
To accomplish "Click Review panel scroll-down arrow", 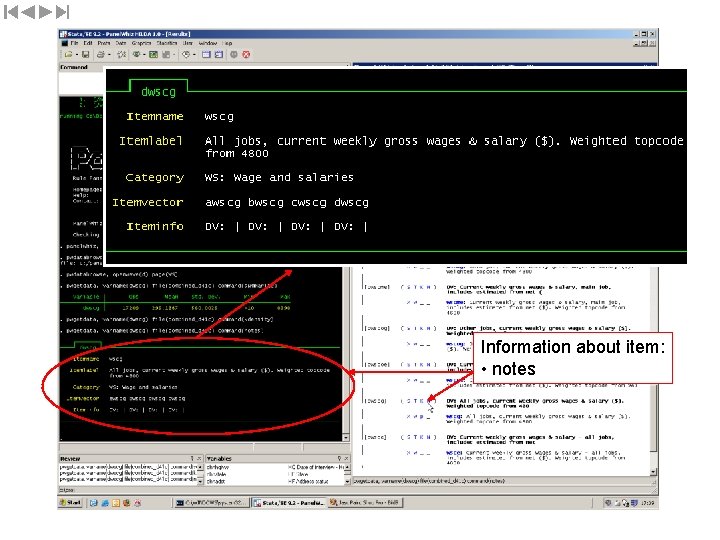I will point(200,481).
